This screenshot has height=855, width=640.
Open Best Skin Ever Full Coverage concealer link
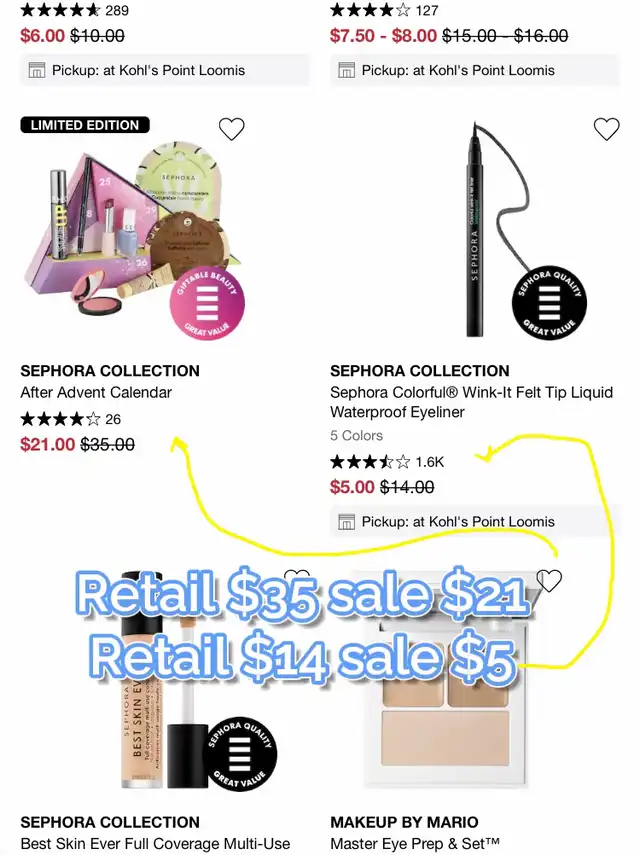pos(155,844)
